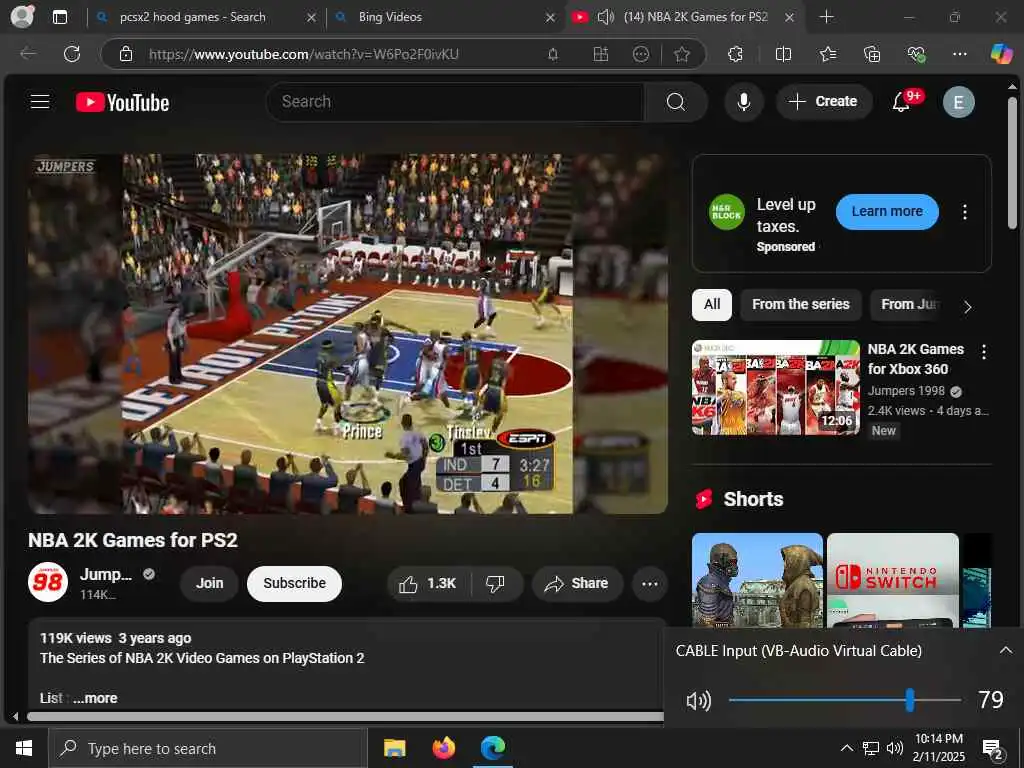Open a new browser tab

[826, 17]
